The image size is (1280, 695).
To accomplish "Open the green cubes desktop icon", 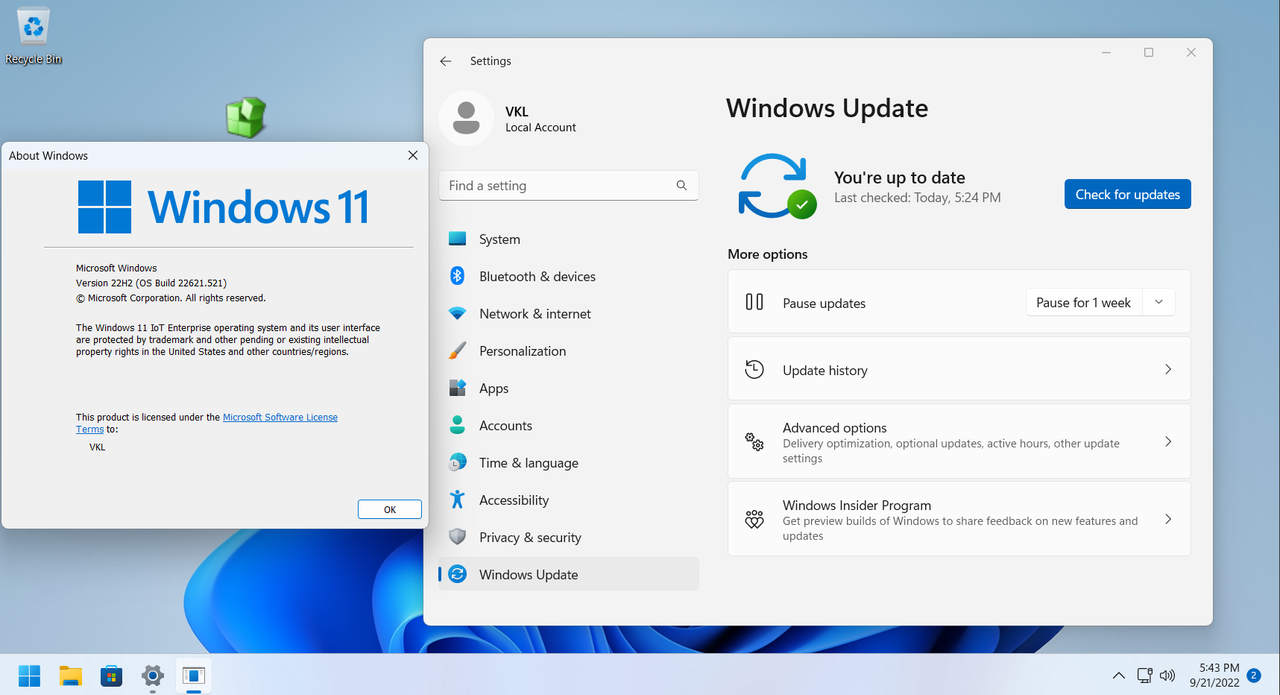I will coord(245,117).
